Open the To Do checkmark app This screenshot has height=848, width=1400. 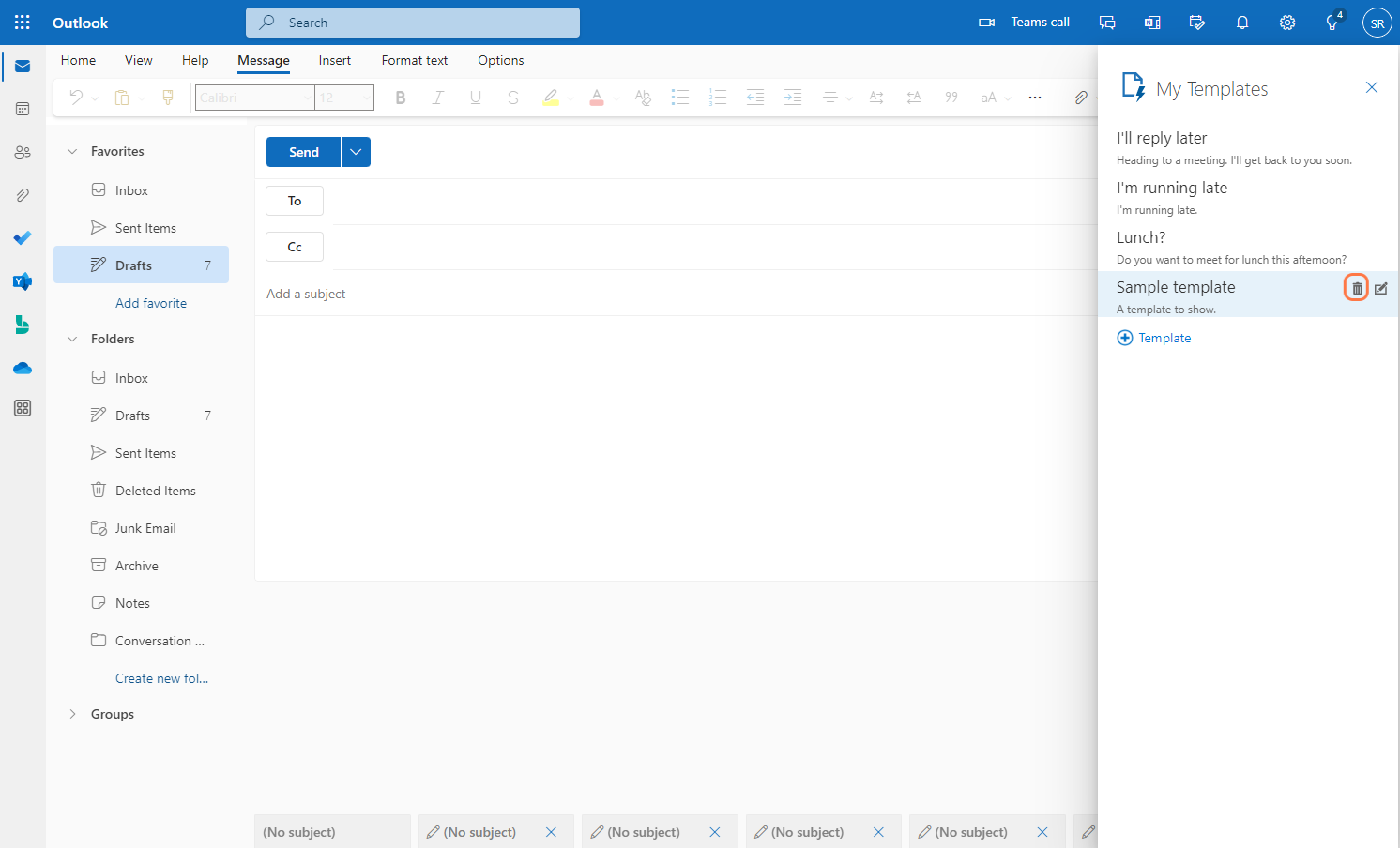(23, 238)
